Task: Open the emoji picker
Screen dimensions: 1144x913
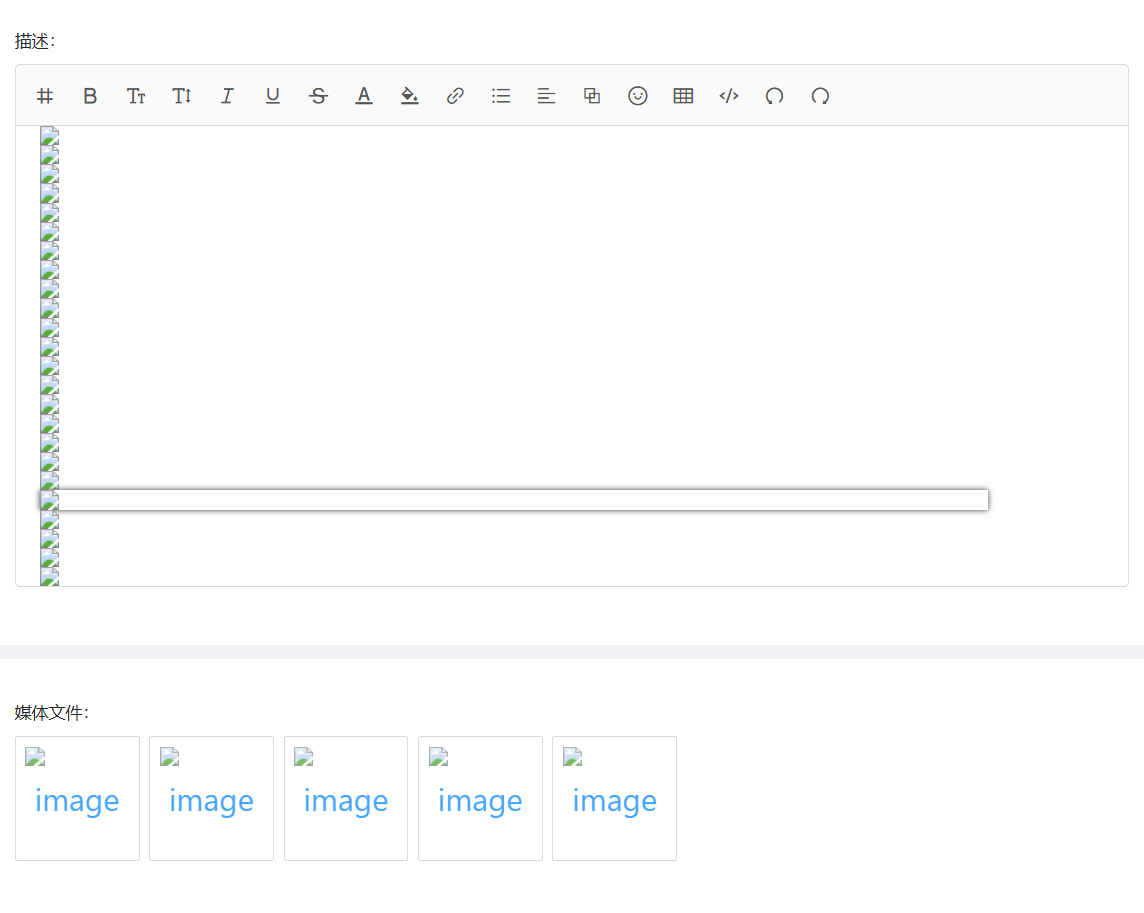Action: 638,96
